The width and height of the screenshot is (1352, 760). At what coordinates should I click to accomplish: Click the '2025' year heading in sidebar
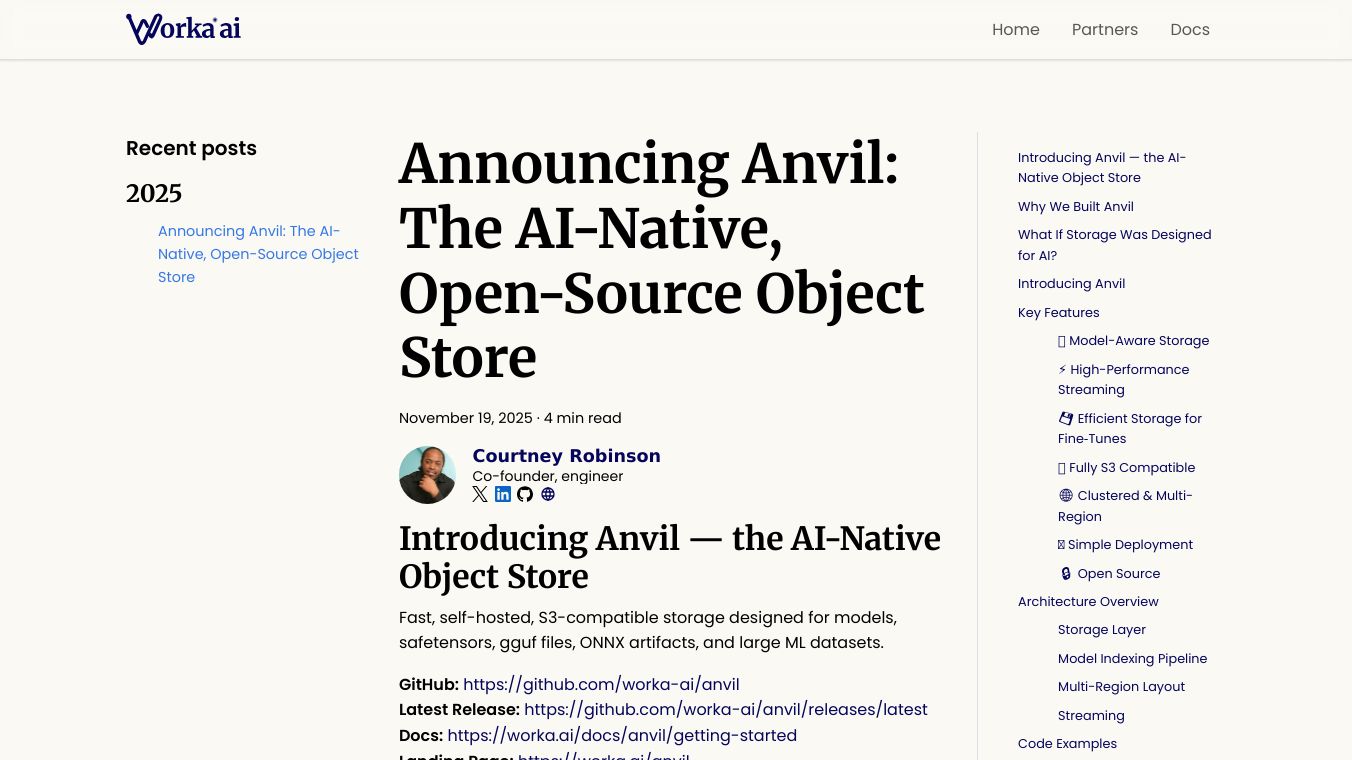click(x=154, y=193)
